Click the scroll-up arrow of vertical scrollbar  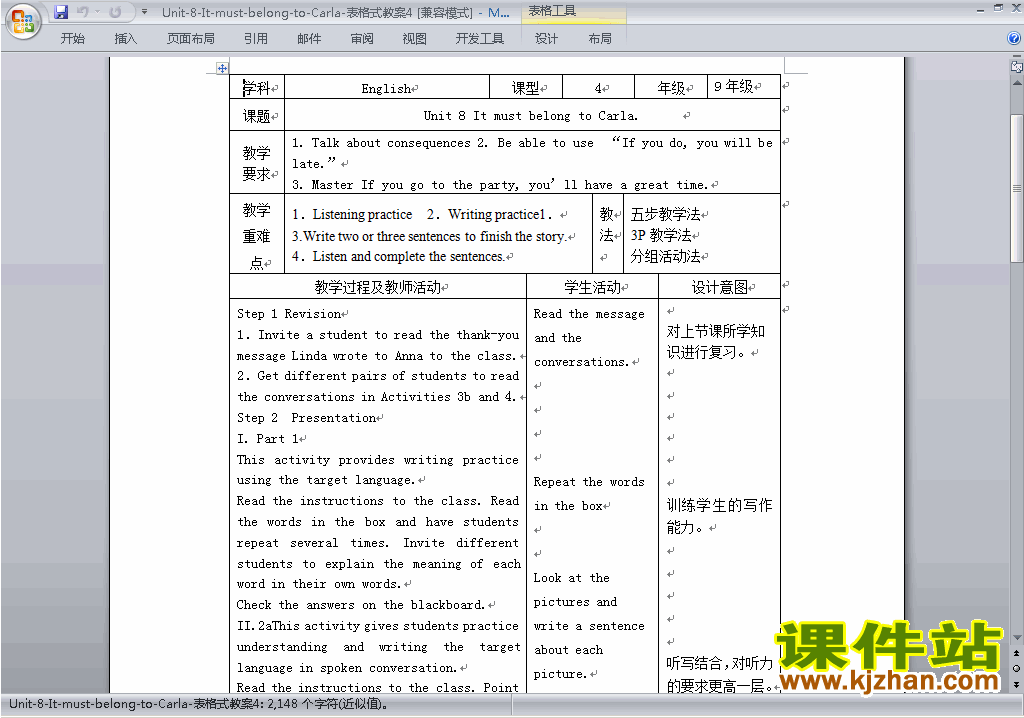pos(1016,83)
